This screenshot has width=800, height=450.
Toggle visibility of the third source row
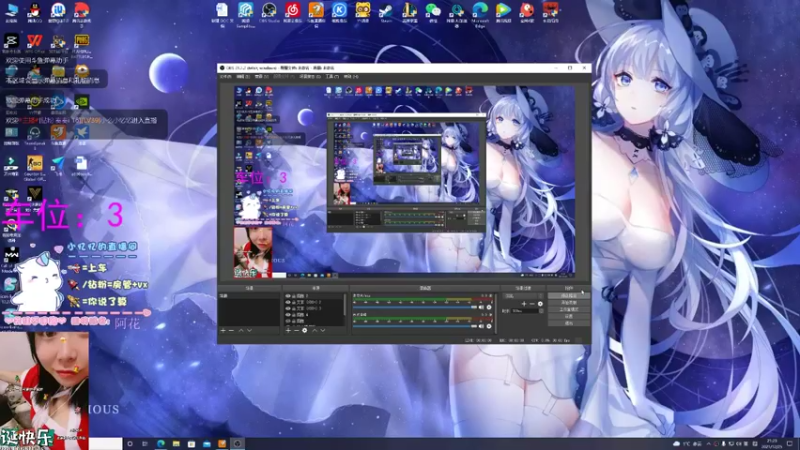tap(287, 308)
